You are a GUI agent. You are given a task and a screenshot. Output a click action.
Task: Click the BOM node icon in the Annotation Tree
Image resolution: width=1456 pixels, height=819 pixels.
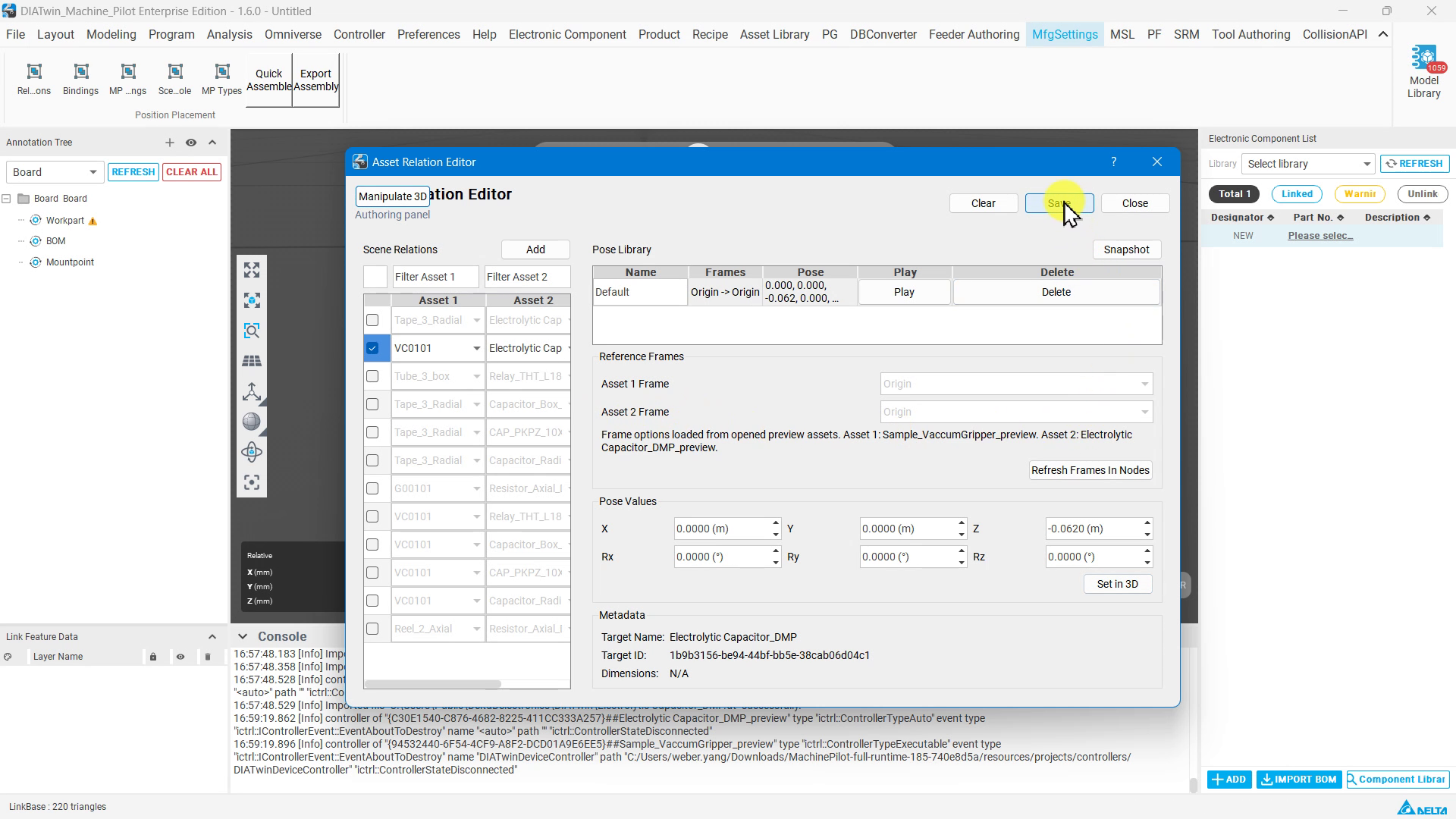pyautogui.click(x=35, y=241)
